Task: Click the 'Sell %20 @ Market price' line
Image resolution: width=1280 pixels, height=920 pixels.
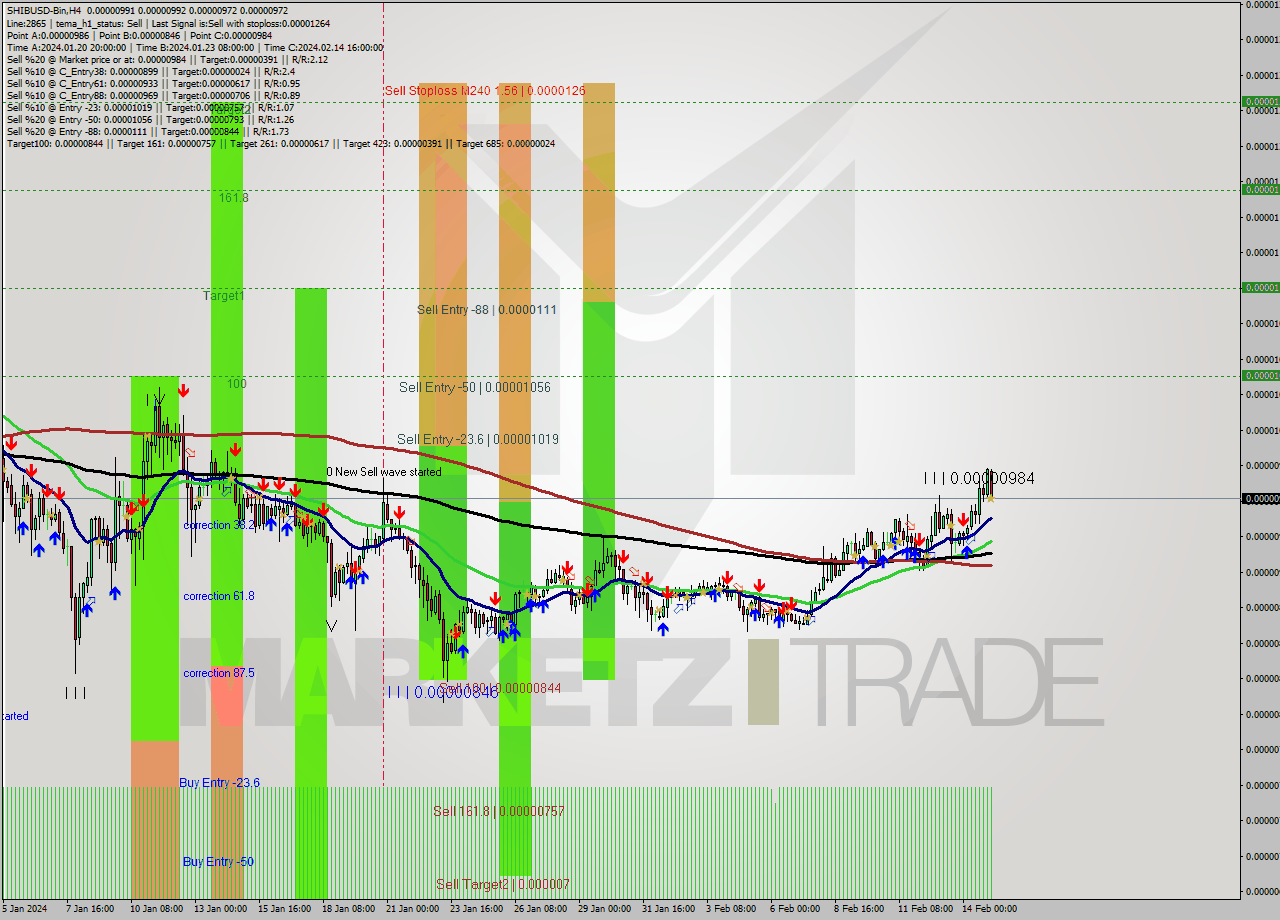Action: (x=167, y=59)
